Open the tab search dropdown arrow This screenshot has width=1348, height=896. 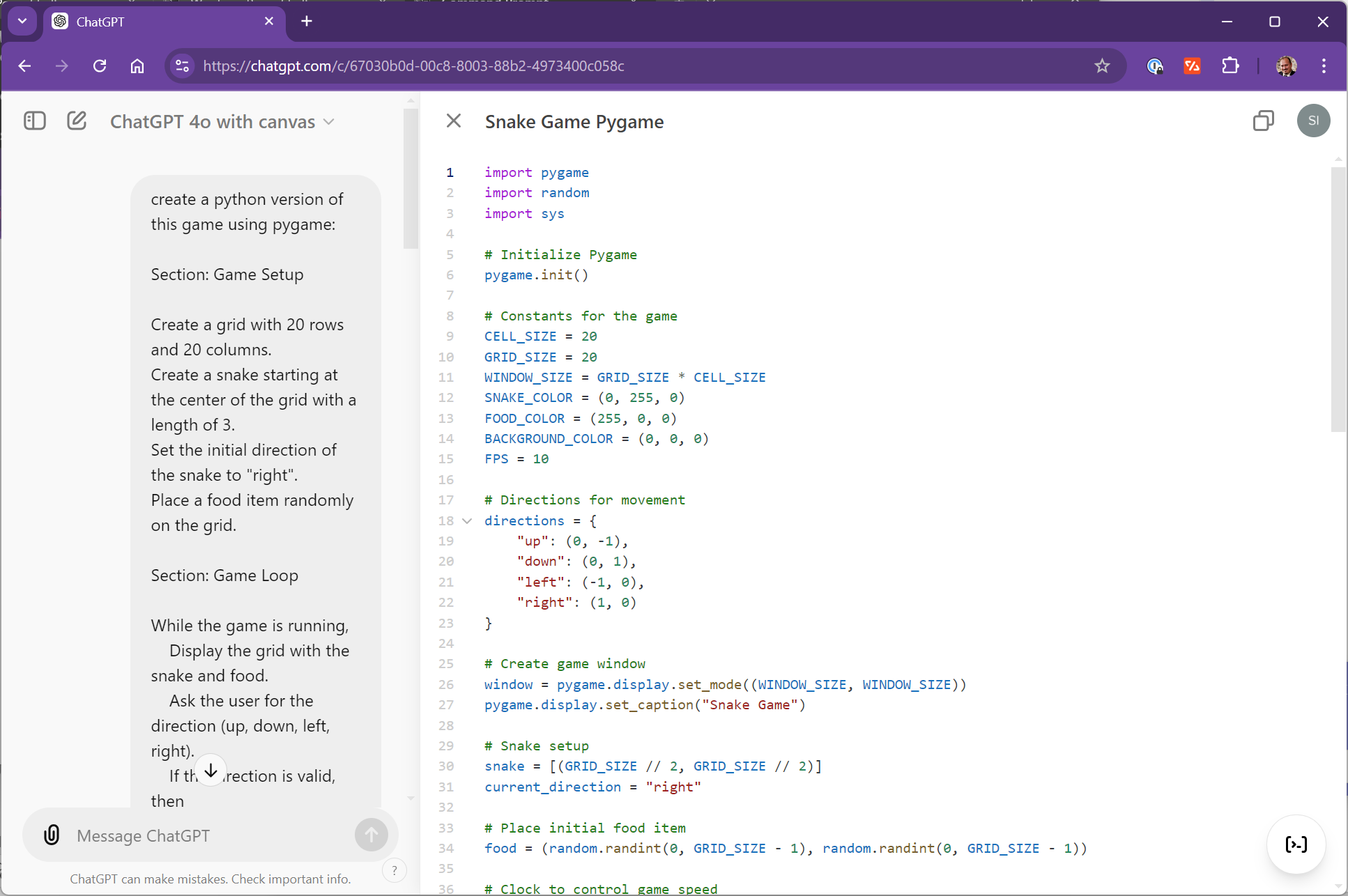pyautogui.click(x=22, y=22)
